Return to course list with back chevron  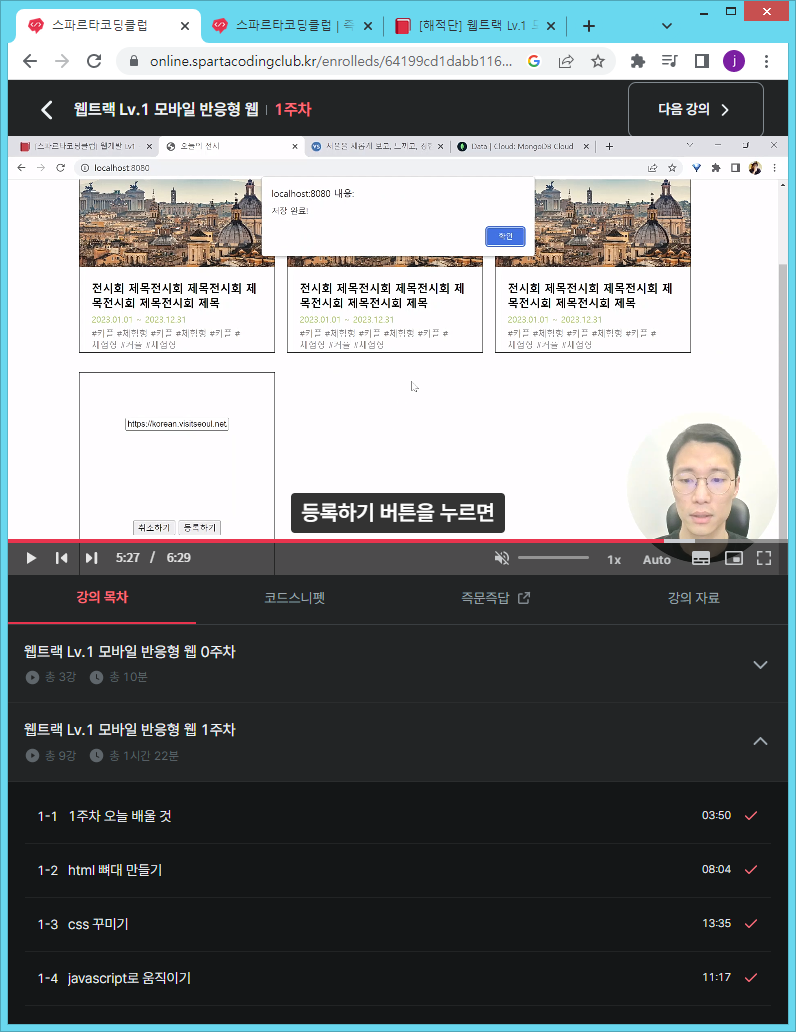[46, 109]
